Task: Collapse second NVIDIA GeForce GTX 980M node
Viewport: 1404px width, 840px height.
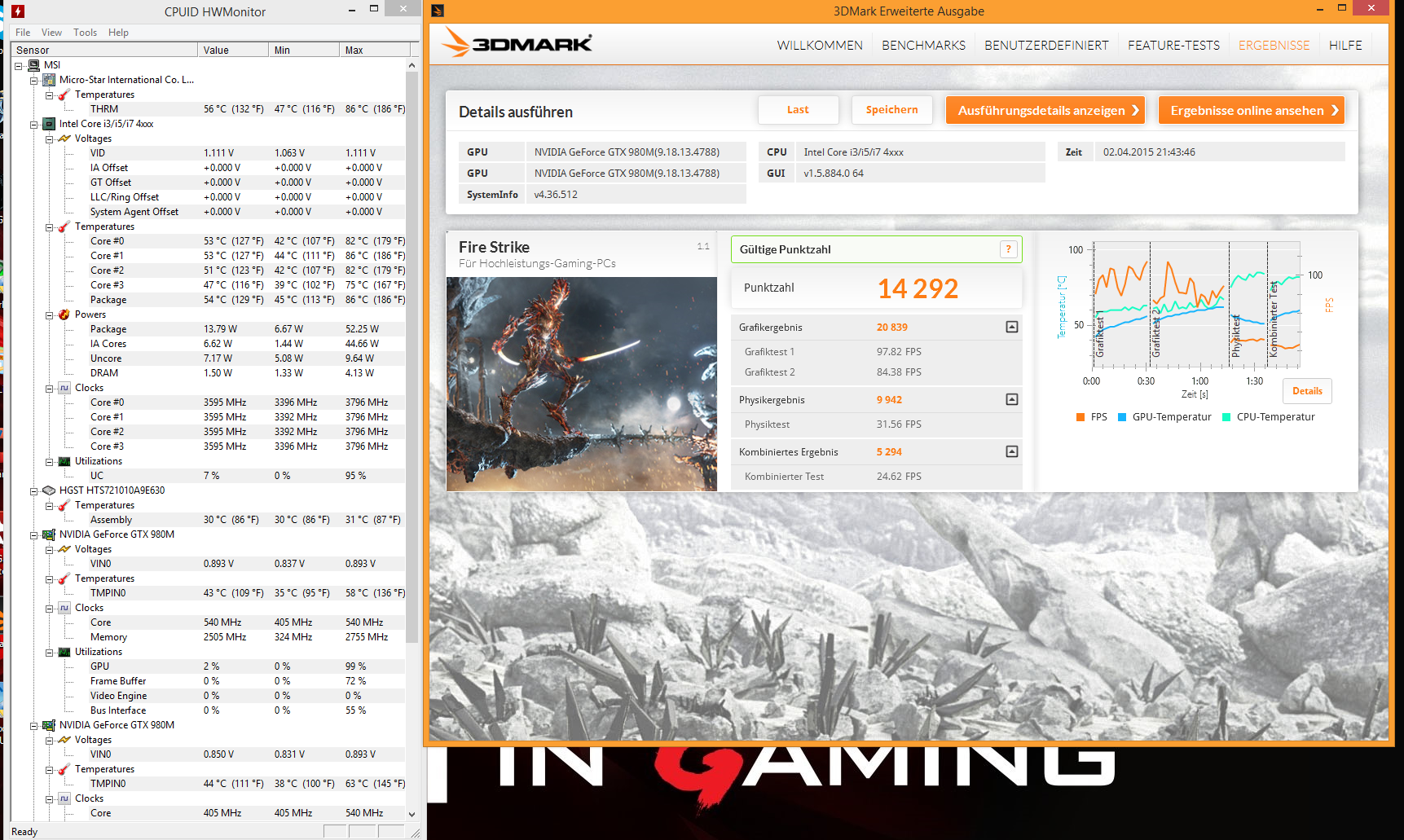Action: pos(34,725)
